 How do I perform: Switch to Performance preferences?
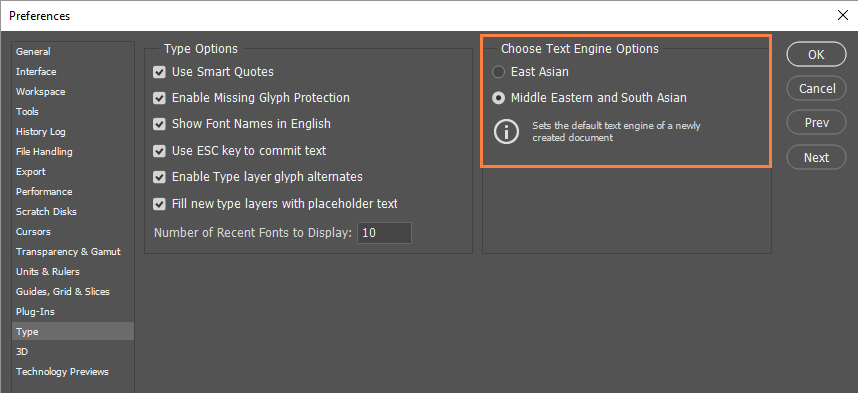click(x=73, y=192)
